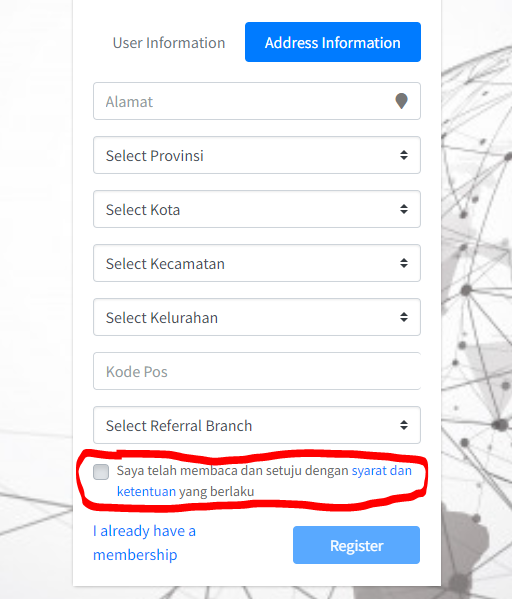Select the Address Information tab
The height and width of the screenshot is (599, 512).
tap(333, 42)
